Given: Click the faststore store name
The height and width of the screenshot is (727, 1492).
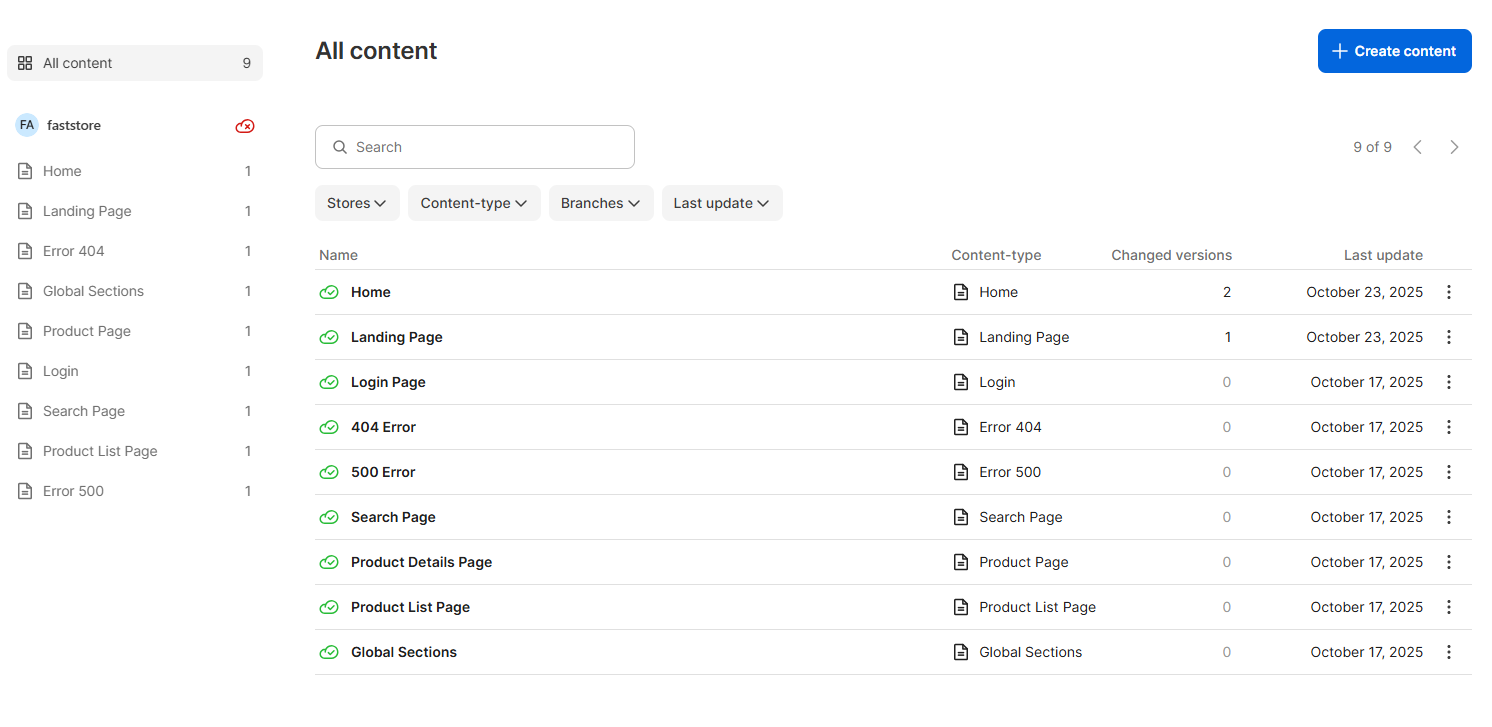Looking at the screenshot, I should point(74,125).
